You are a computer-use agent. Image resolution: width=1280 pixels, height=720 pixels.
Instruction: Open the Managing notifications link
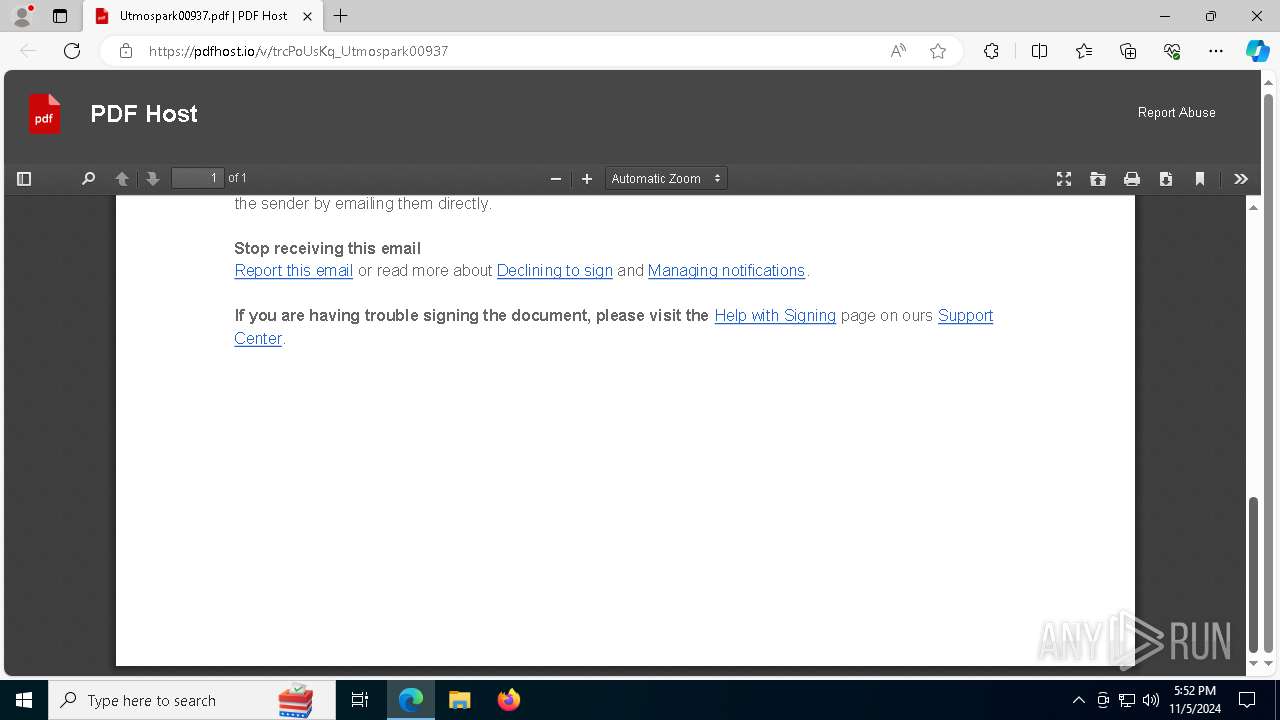click(726, 271)
